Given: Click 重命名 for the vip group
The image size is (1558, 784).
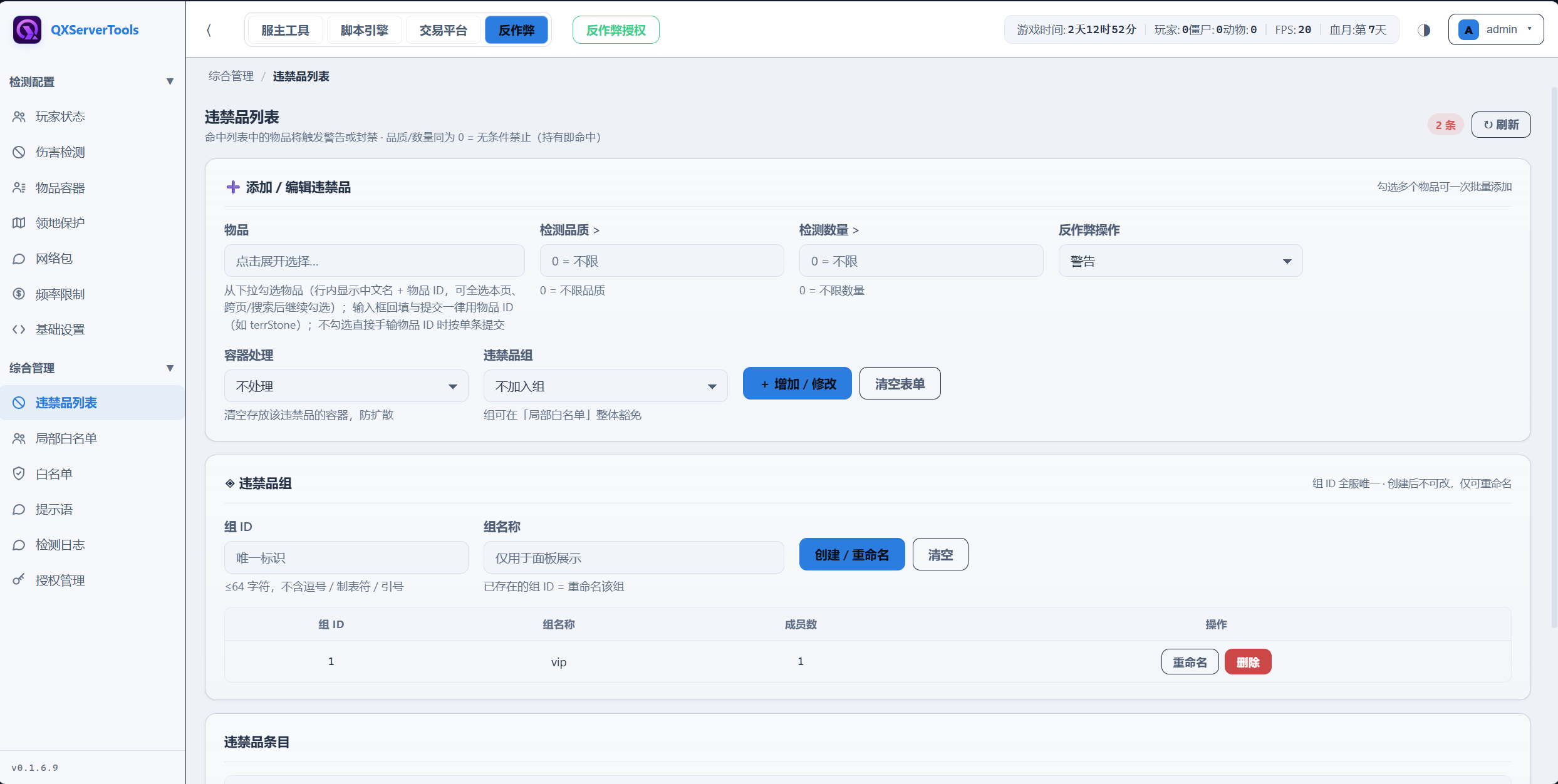Looking at the screenshot, I should [1190, 662].
